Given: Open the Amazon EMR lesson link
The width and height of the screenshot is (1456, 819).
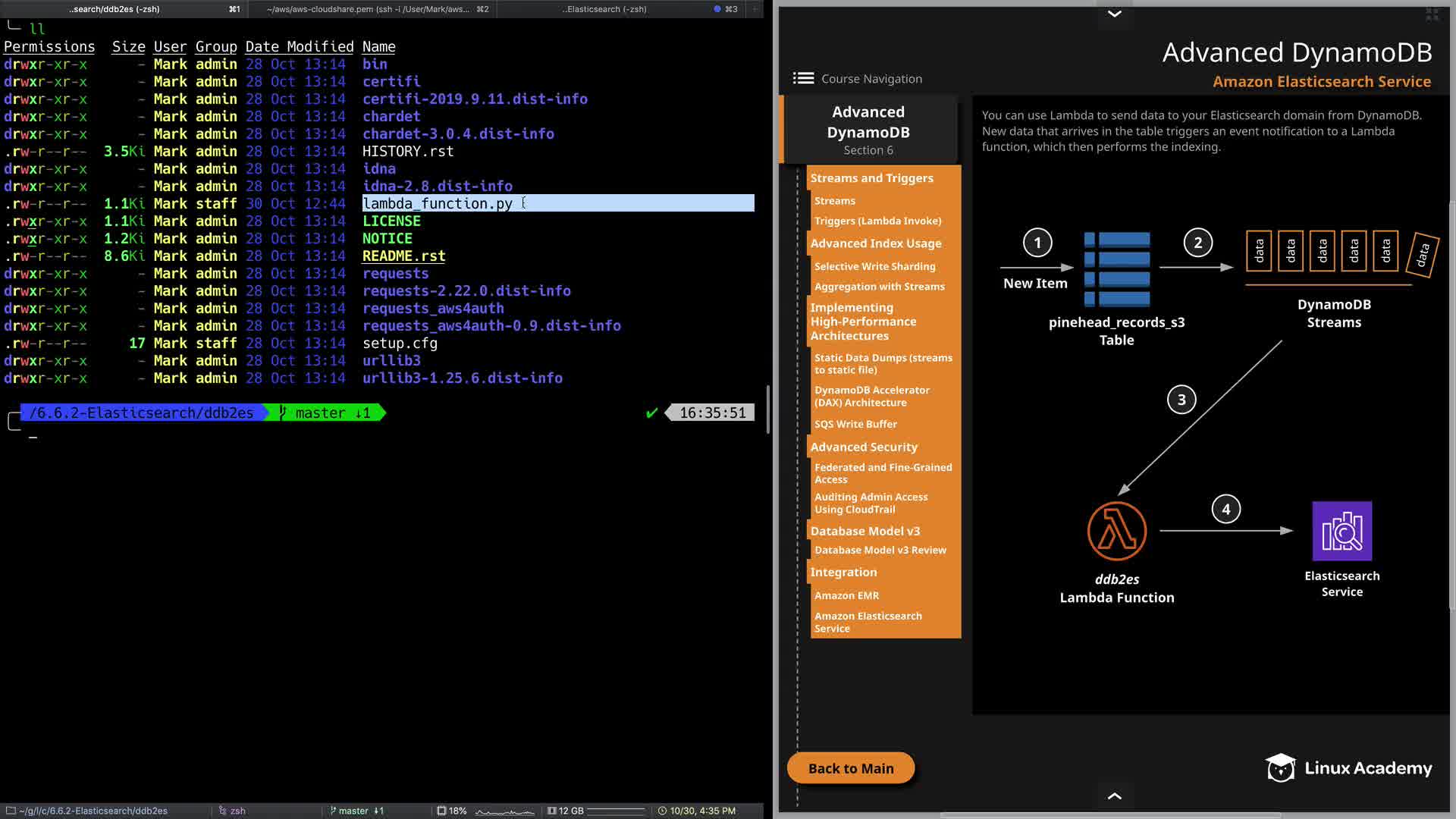Looking at the screenshot, I should point(846,595).
